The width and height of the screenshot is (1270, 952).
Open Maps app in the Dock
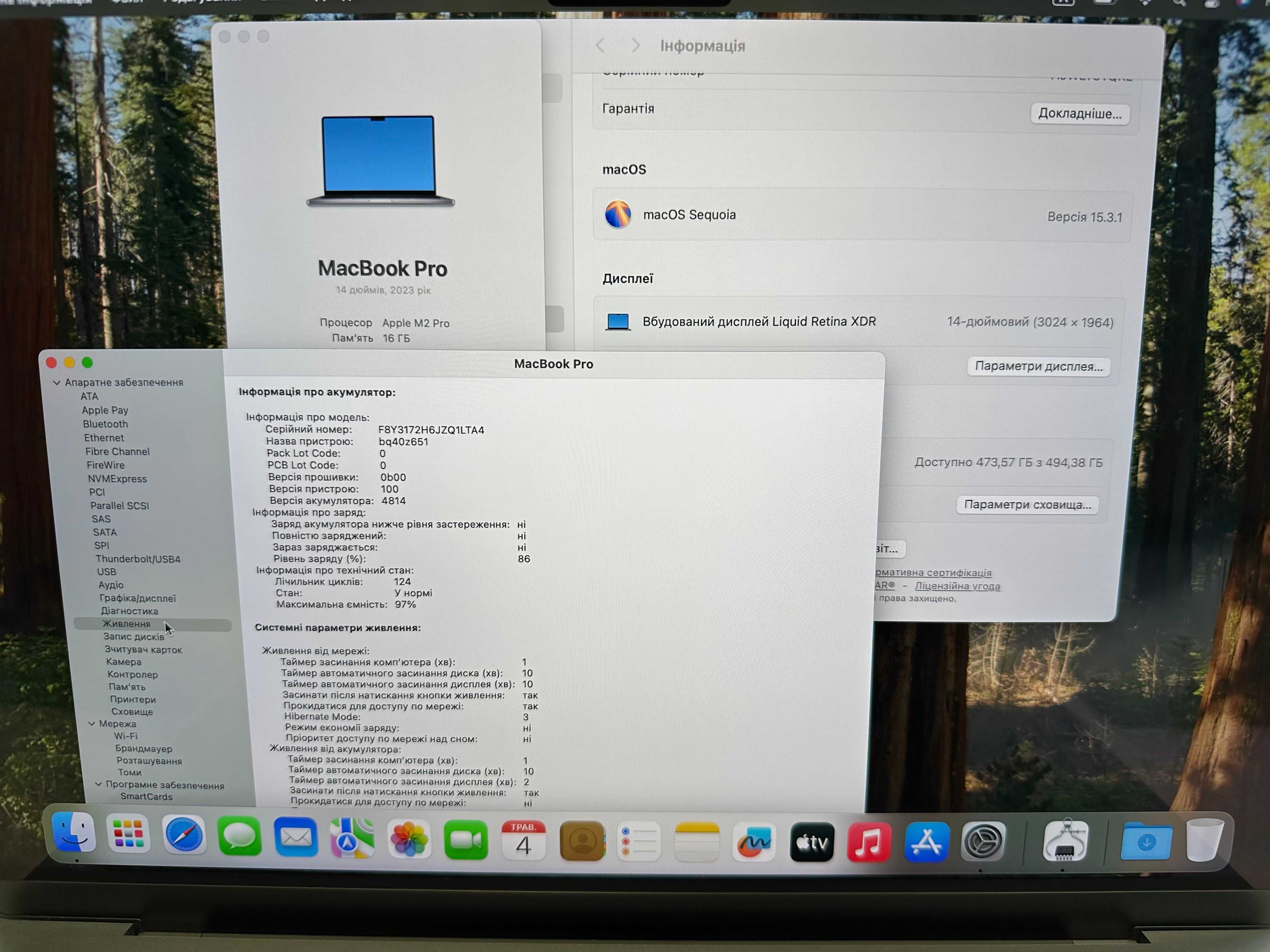point(352,839)
